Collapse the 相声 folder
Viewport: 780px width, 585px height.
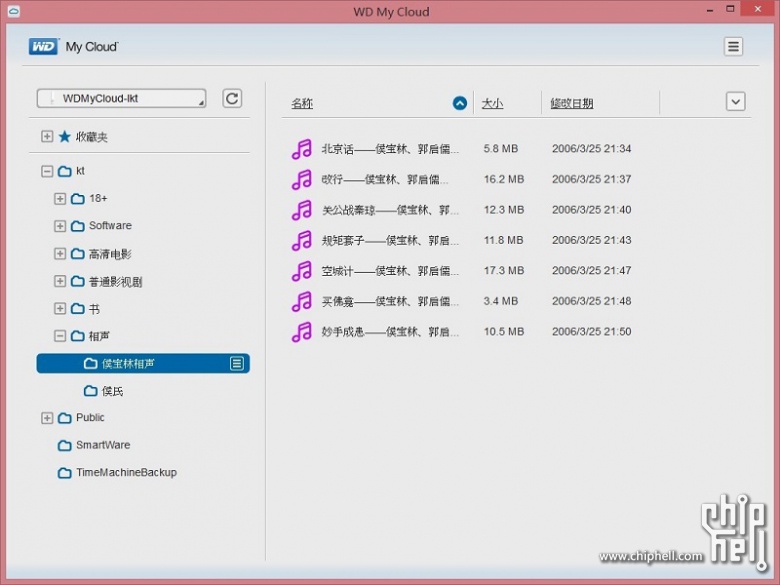(60, 336)
